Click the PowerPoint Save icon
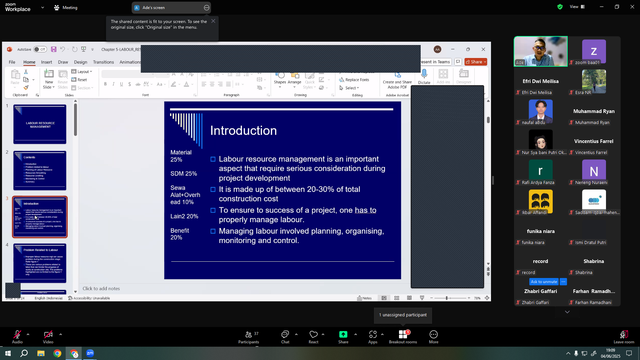 [53, 49]
